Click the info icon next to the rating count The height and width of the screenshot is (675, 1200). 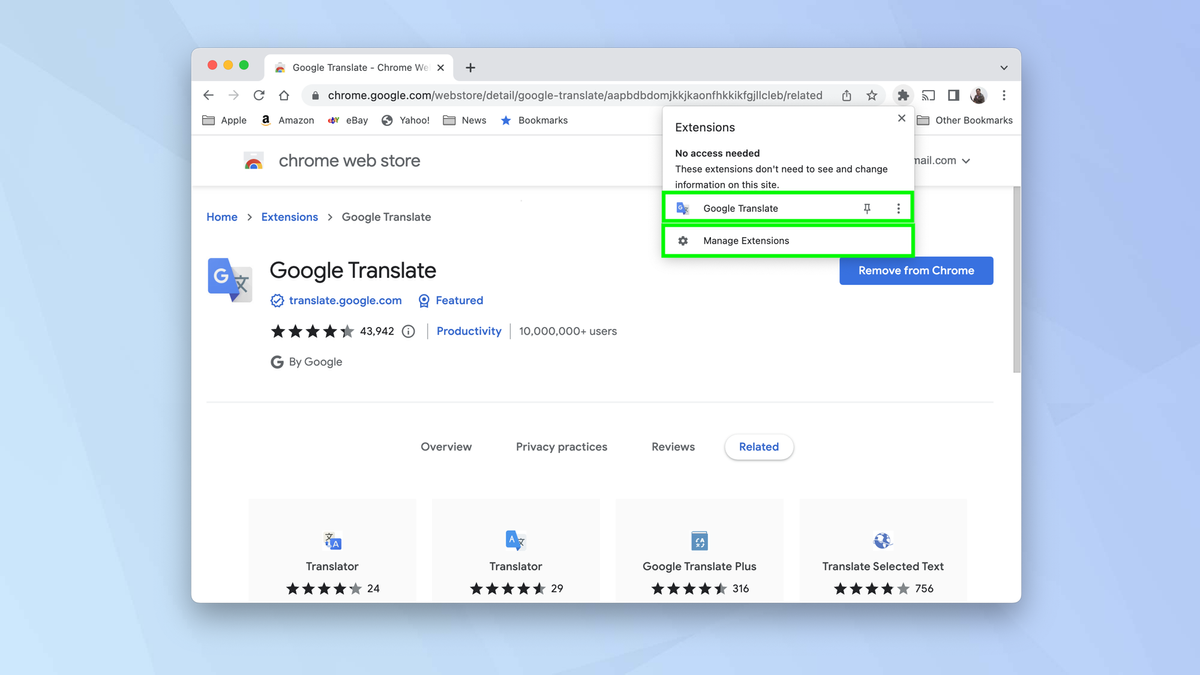[x=408, y=331]
